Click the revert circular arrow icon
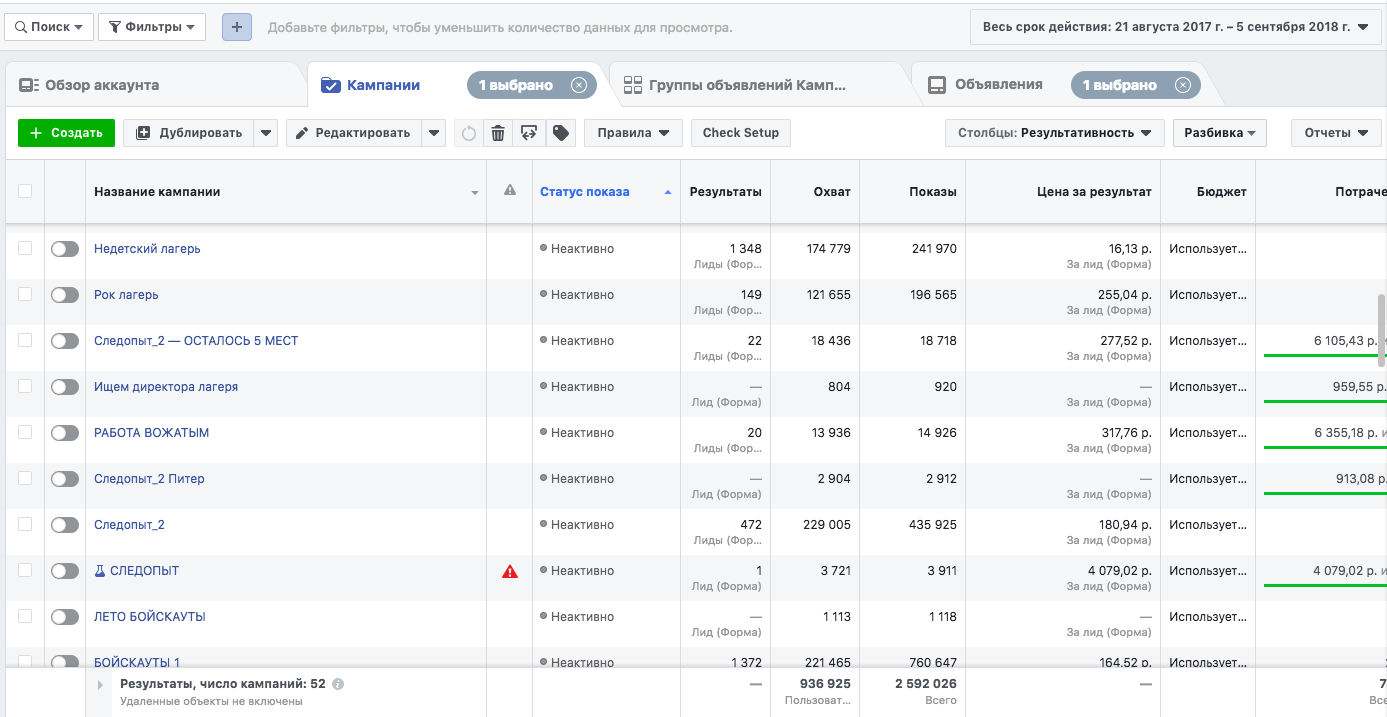 (468, 133)
